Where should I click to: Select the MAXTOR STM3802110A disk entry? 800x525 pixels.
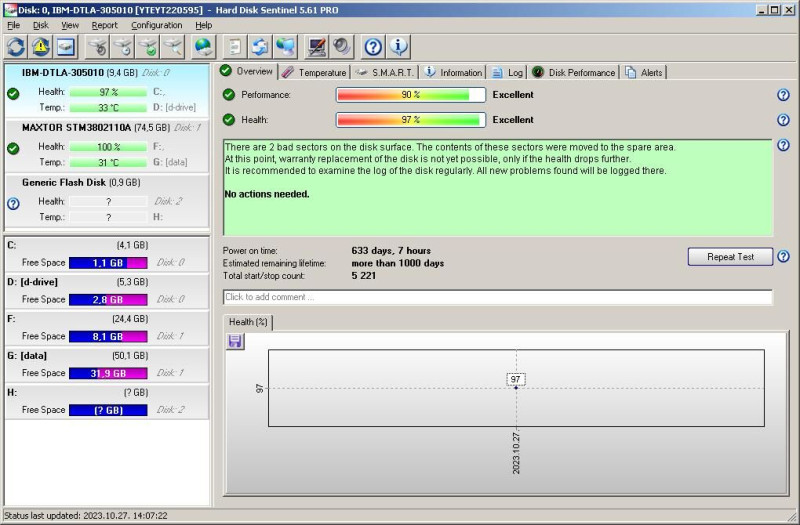107,145
